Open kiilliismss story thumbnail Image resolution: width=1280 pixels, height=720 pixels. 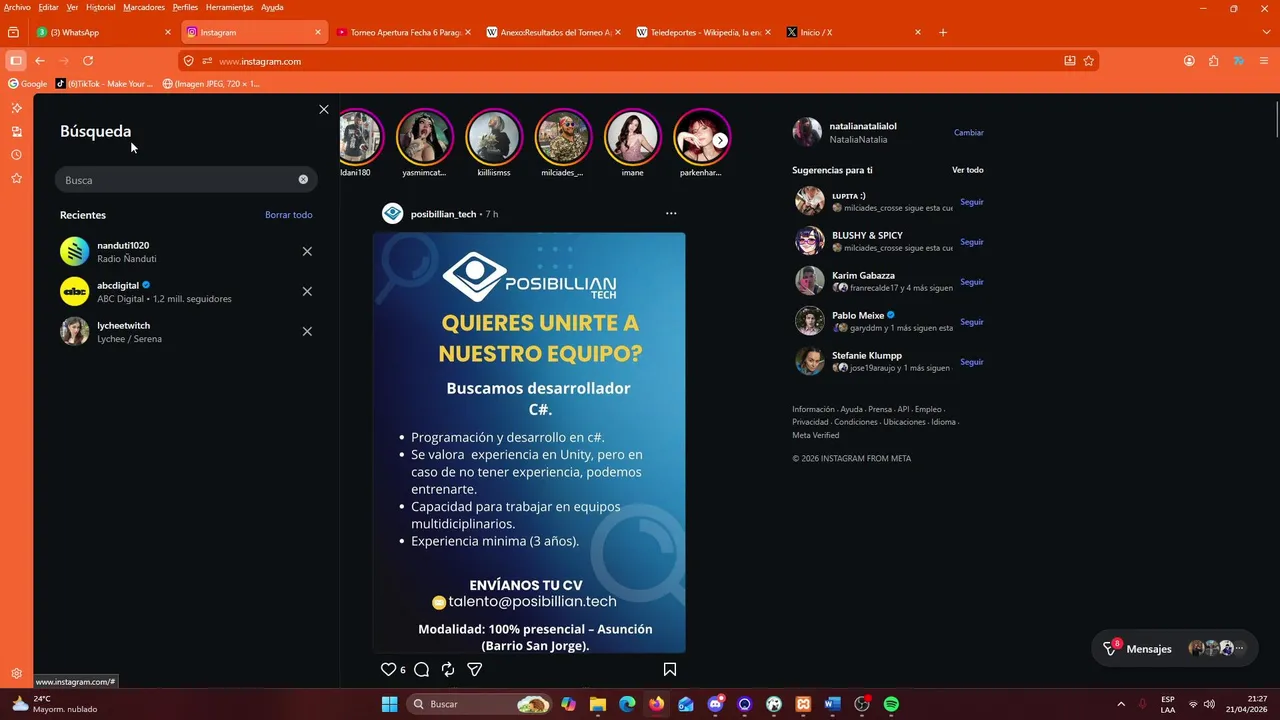(x=494, y=137)
